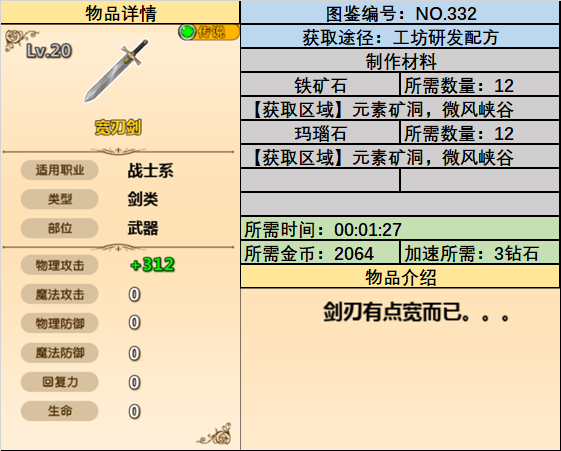Click the 生命 stat pill
Image resolution: width=561 pixels, height=451 pixels.
tap(59, 411)
